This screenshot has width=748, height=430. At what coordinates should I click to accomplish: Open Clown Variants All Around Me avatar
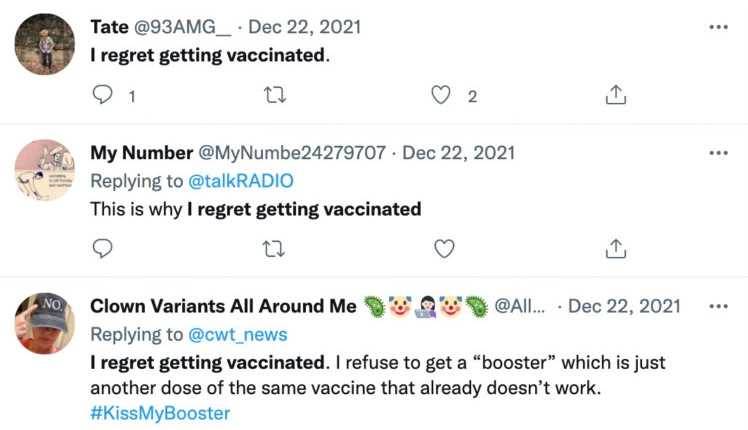[46, 324]
